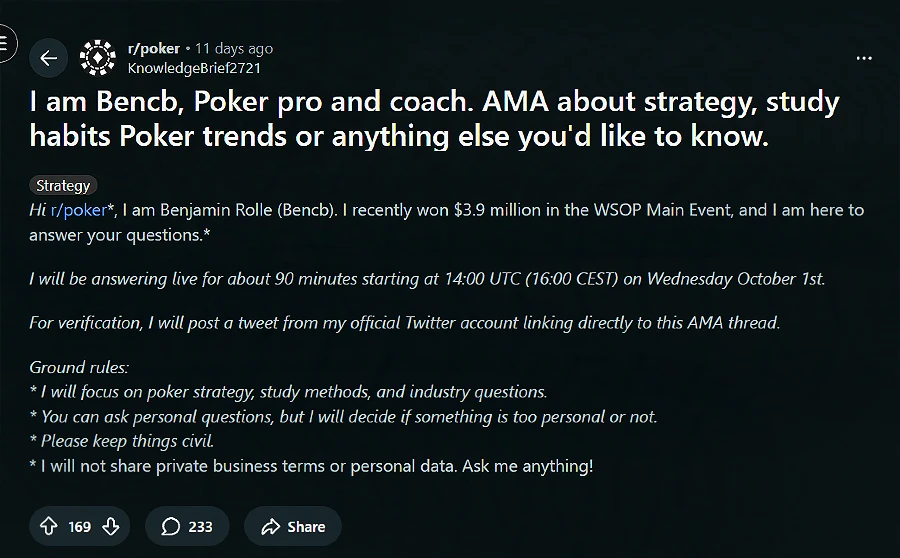The image size is (900, 558).
Task: Click the Share arrow icon
Action: click(x=269, y=526)
